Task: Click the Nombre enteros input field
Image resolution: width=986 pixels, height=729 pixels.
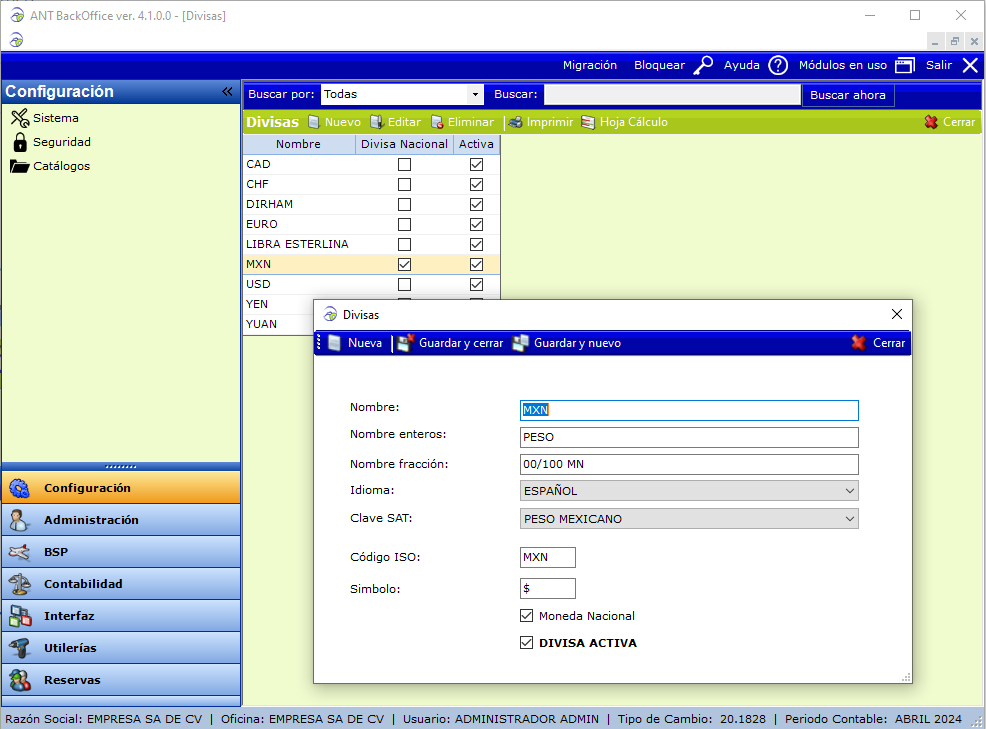Action: pyautogui.click(x=689, y=437)
